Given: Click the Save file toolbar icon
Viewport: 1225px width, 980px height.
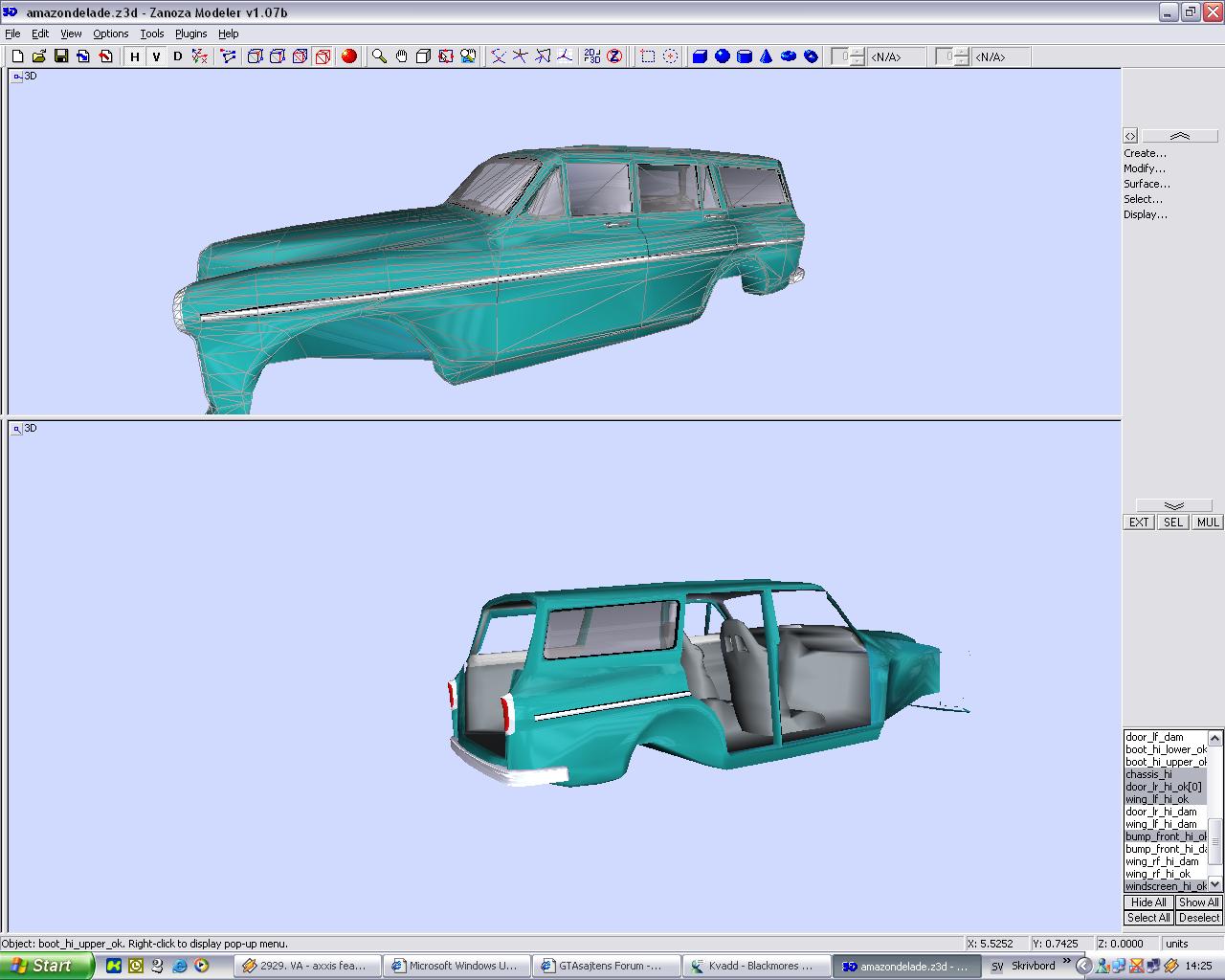Looking at the screenshot, I should [61, 56].
